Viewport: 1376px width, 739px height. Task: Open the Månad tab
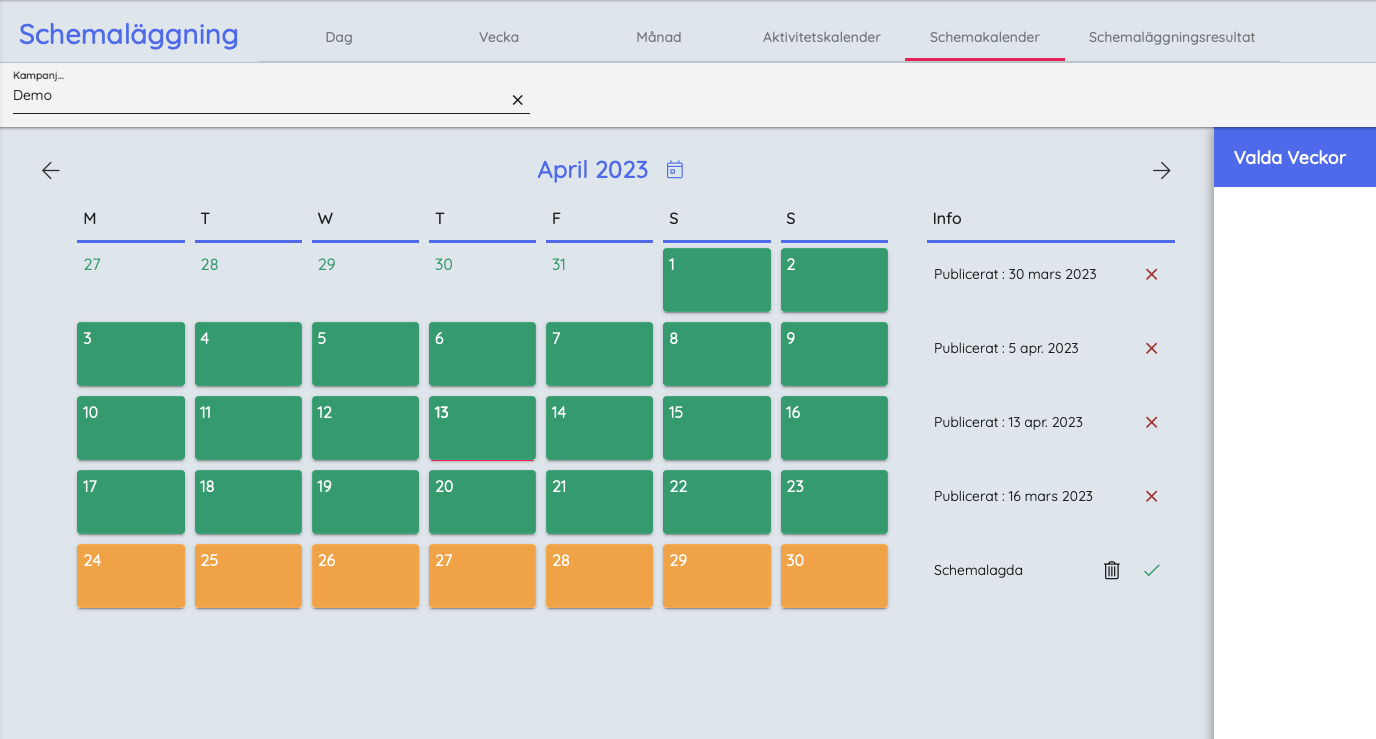click(659, 38)
